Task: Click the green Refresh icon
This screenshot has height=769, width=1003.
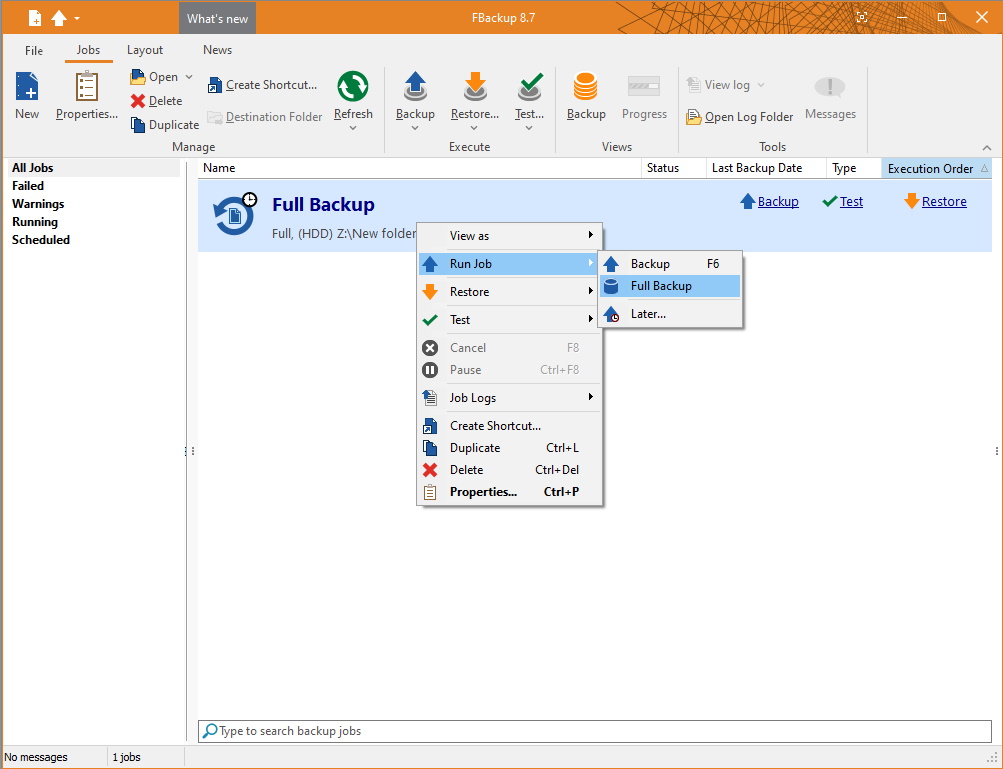Action: coord(352,86)
